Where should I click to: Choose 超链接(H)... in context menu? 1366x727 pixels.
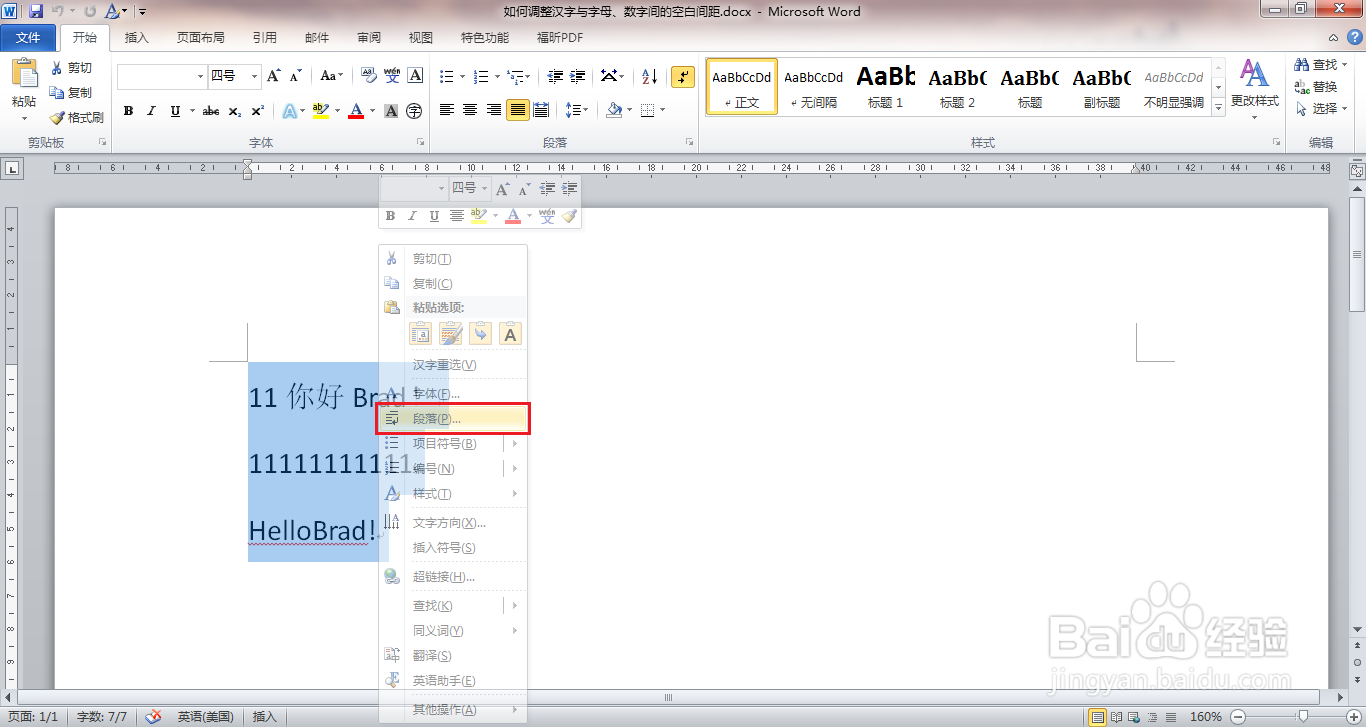tap(453, 577)
